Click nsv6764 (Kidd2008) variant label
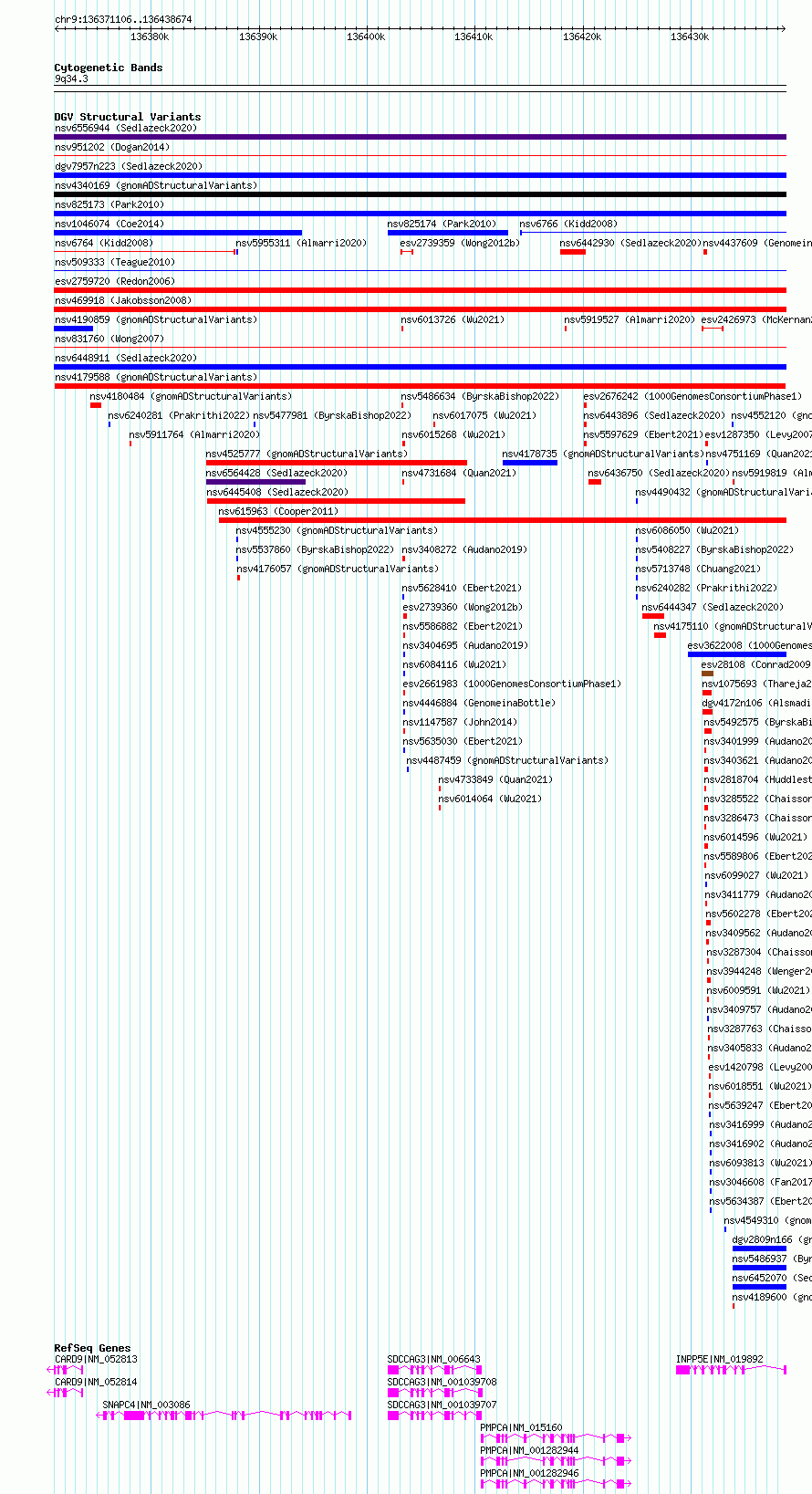Viewport: 812px width, 1494px height. coord(104,243)
